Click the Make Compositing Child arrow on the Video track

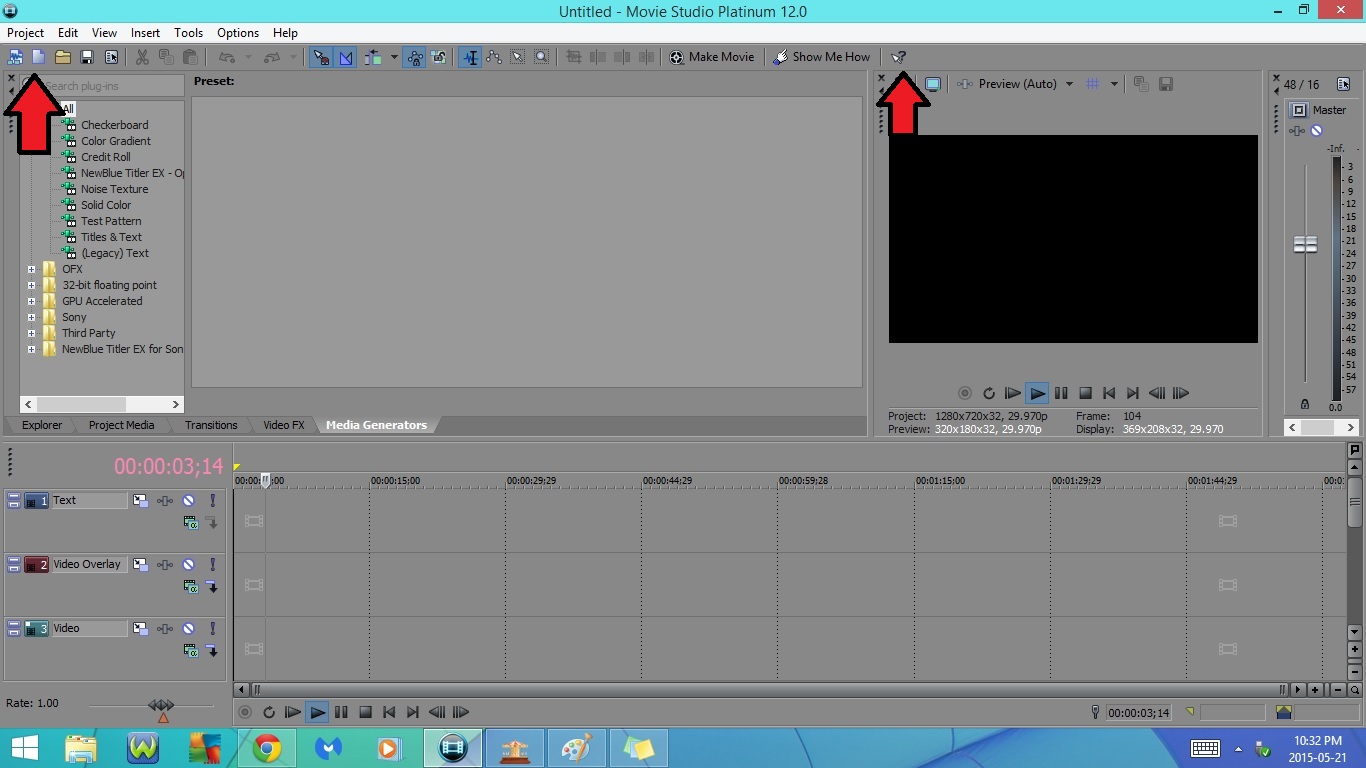point(212,651)
